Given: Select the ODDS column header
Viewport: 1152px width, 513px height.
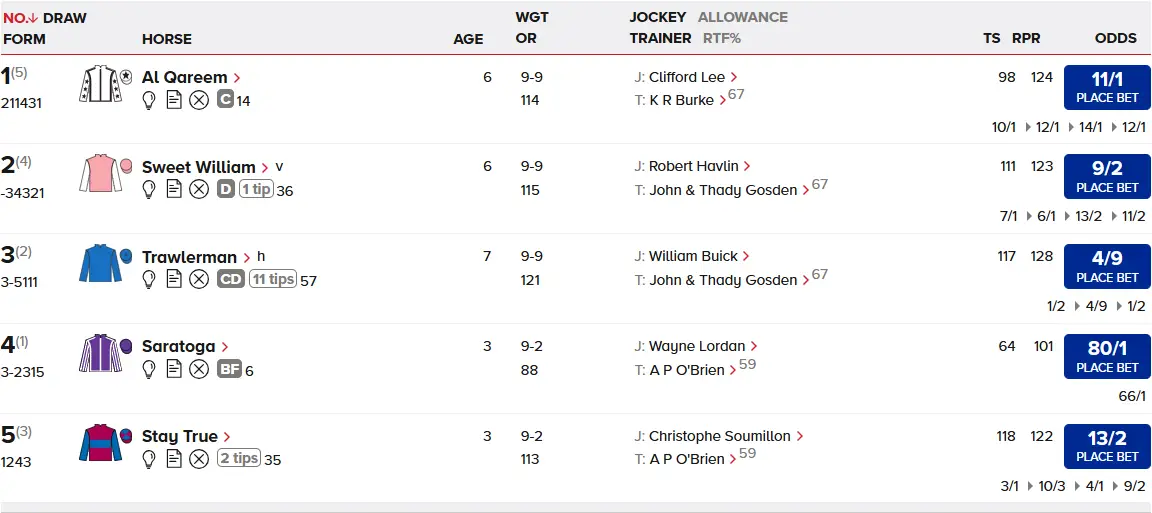Looking at the screenshot, I should [x=1115, y=39].
